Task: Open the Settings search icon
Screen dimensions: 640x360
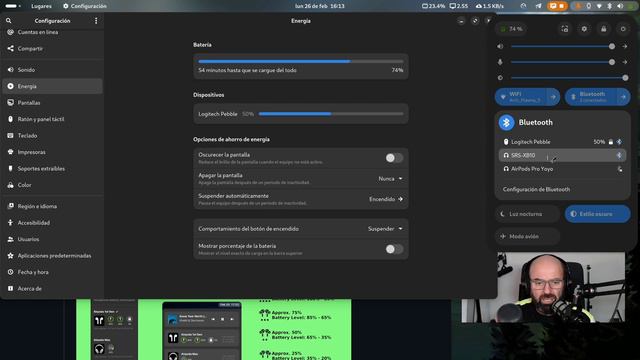Action: [9, 21]
